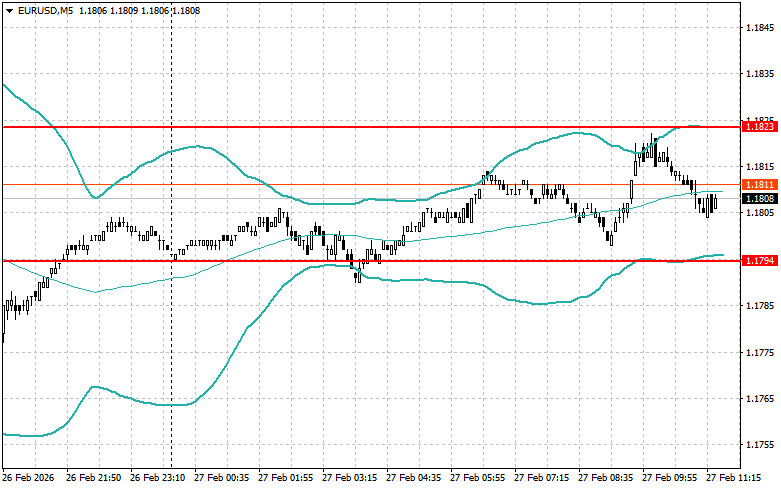Viewport: 781px width, 489px height.
Task: Click the 27 Feb 04:35 time label
Action: (x=413, y=477)
